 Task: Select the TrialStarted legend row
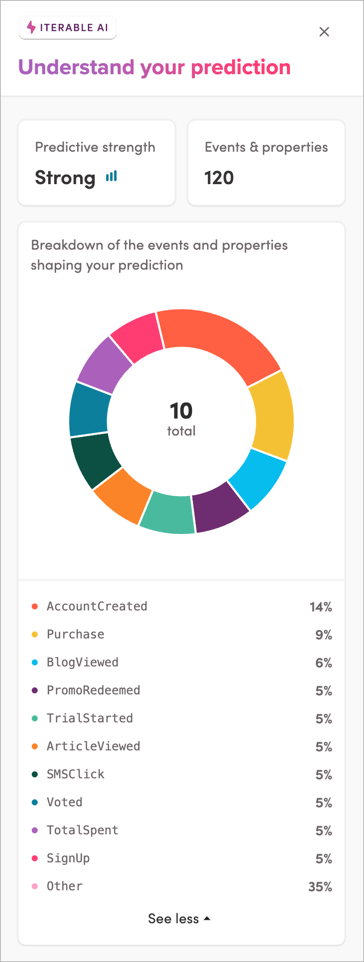[x=182, y=718]
